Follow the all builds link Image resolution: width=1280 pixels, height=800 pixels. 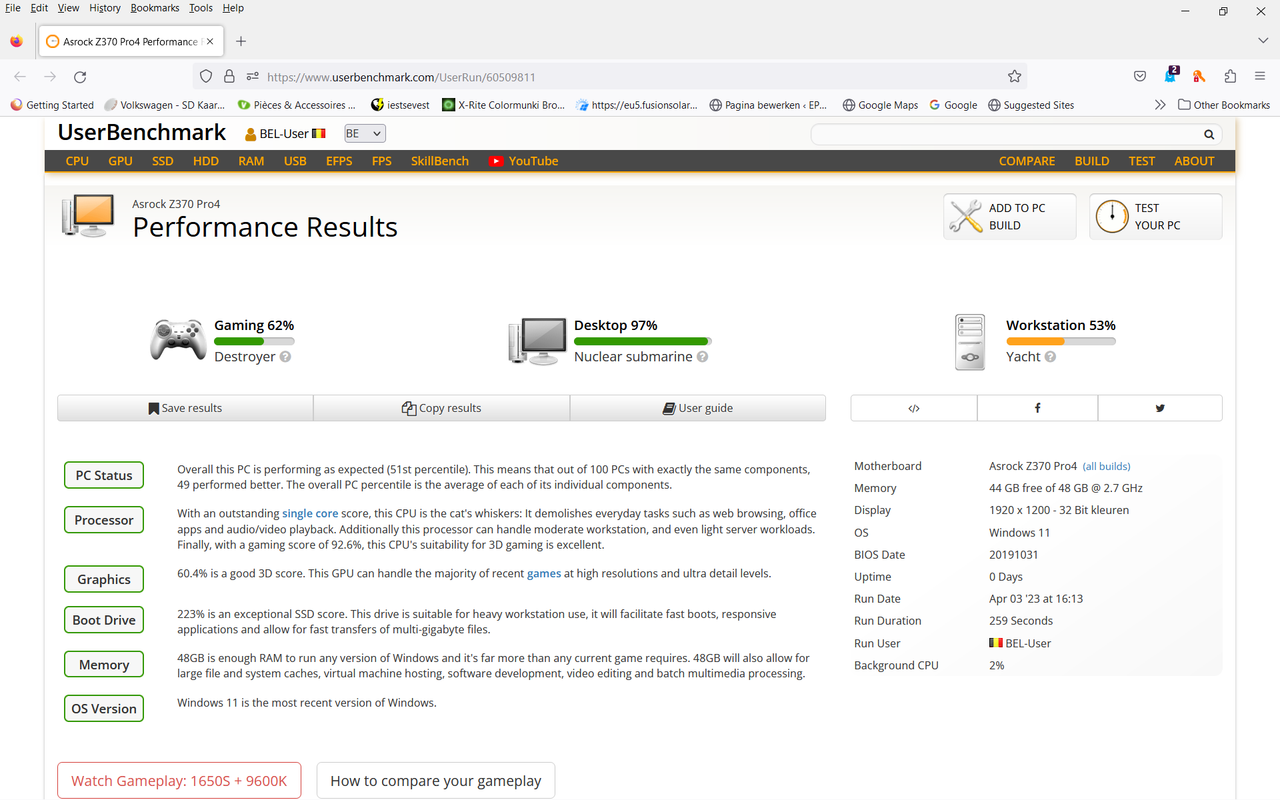click(1107, 466)
